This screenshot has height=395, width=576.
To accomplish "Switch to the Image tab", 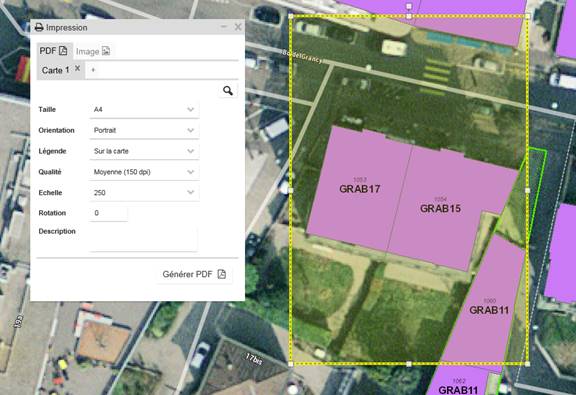I will (93, 51).
